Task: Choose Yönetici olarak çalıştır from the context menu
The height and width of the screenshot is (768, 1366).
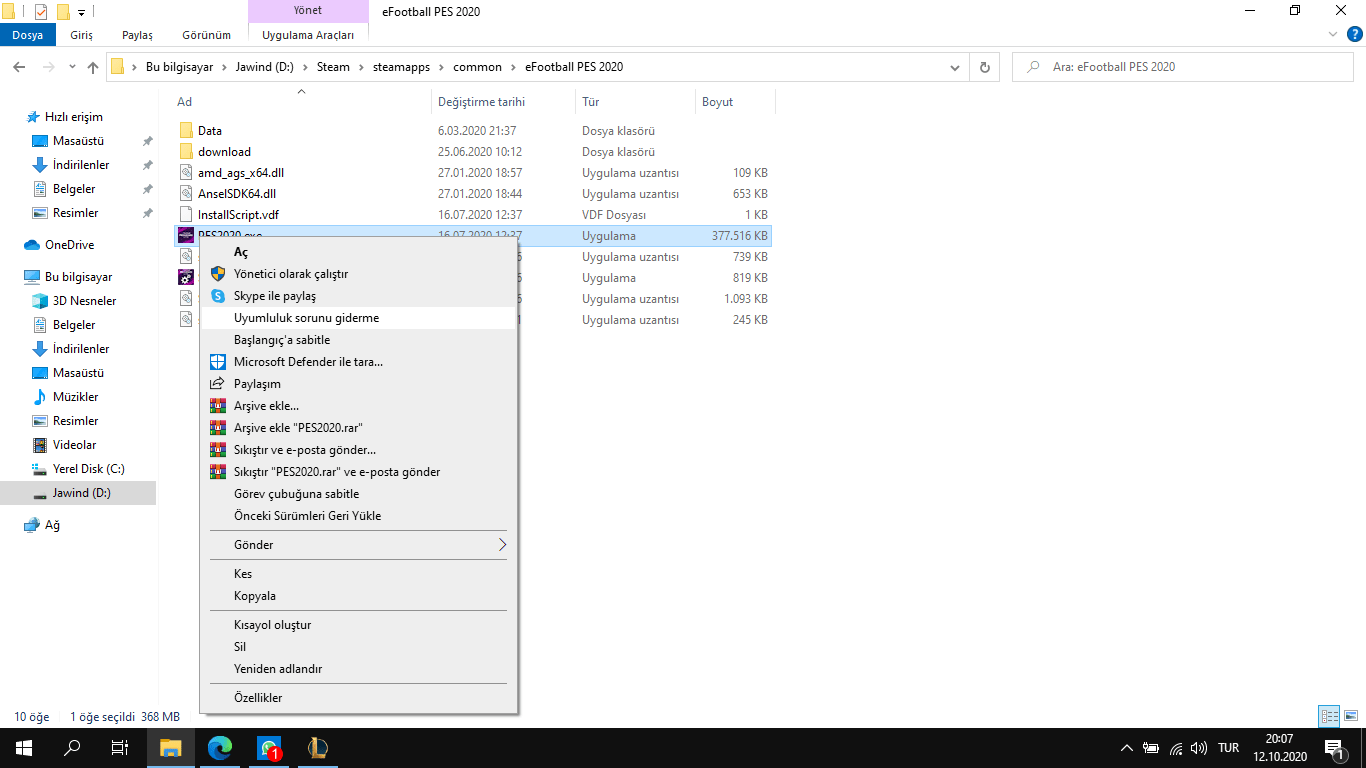Action: 358,274
